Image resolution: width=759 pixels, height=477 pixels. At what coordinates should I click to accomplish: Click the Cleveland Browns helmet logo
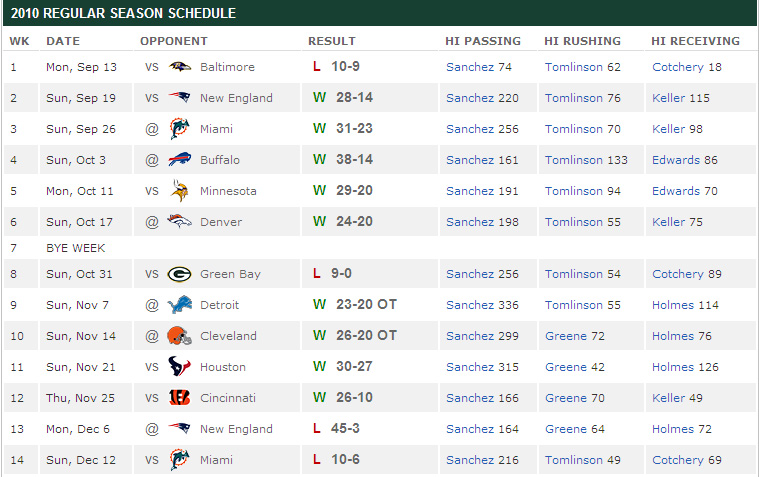(179, 336)
